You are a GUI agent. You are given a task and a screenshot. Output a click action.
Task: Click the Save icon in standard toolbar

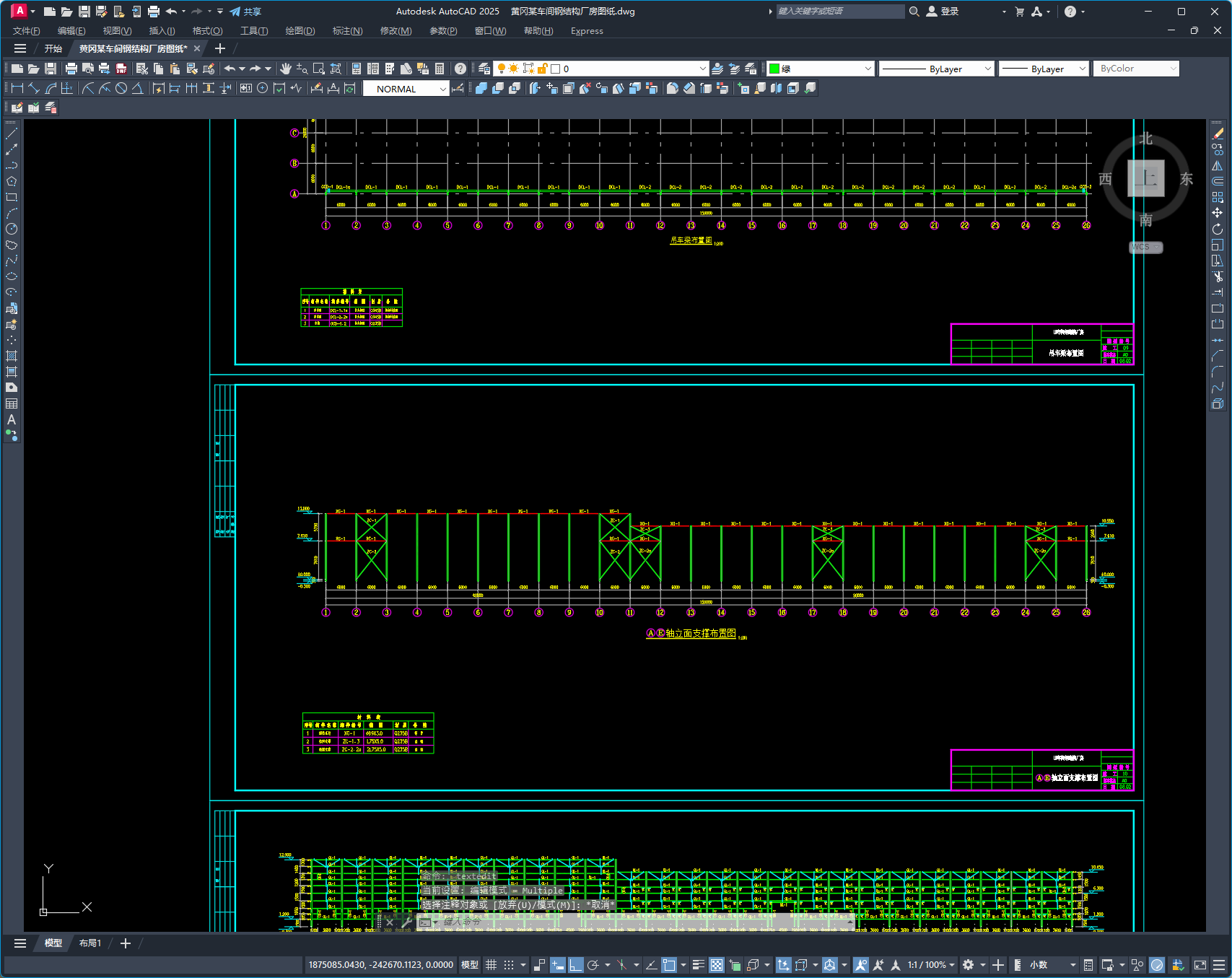coord(51,69)
